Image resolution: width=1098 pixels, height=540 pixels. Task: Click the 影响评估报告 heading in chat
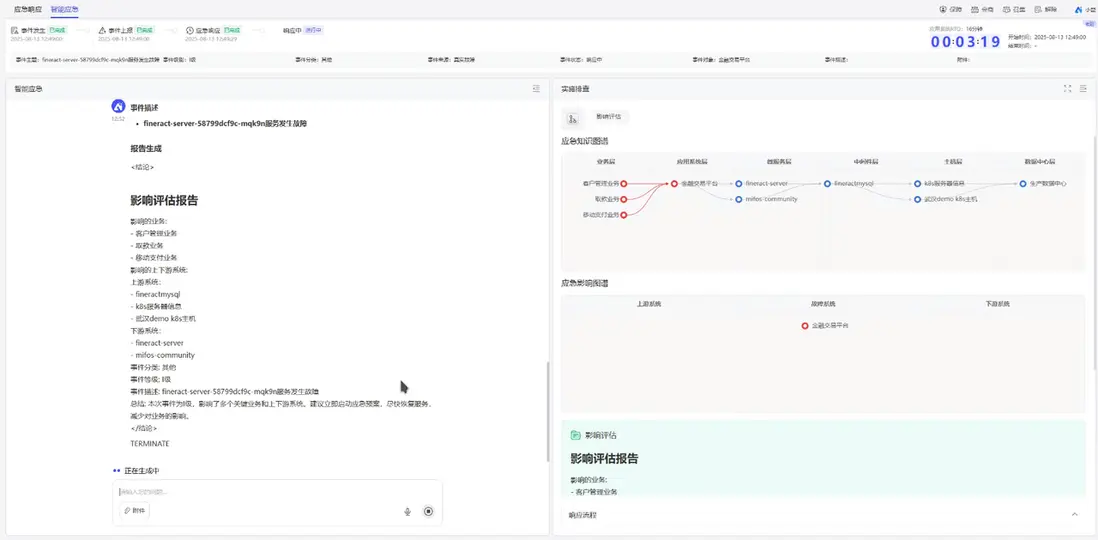point(164,200)
